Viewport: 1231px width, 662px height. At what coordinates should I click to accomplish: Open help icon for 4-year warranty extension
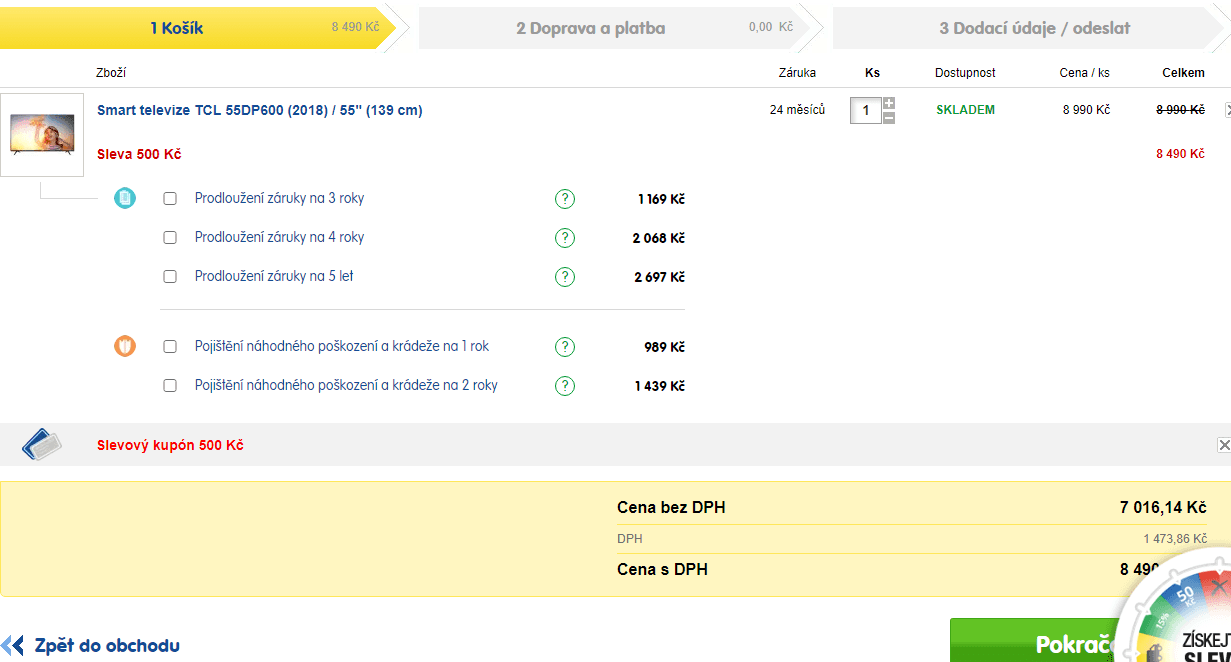coord(565,238)
